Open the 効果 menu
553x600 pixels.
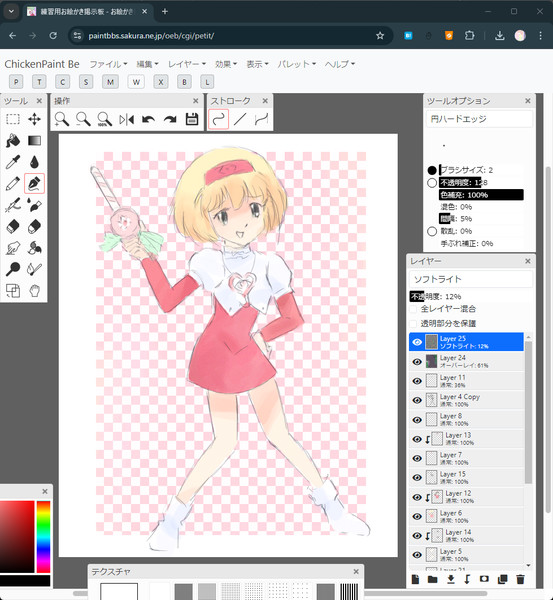pos(226,64)
